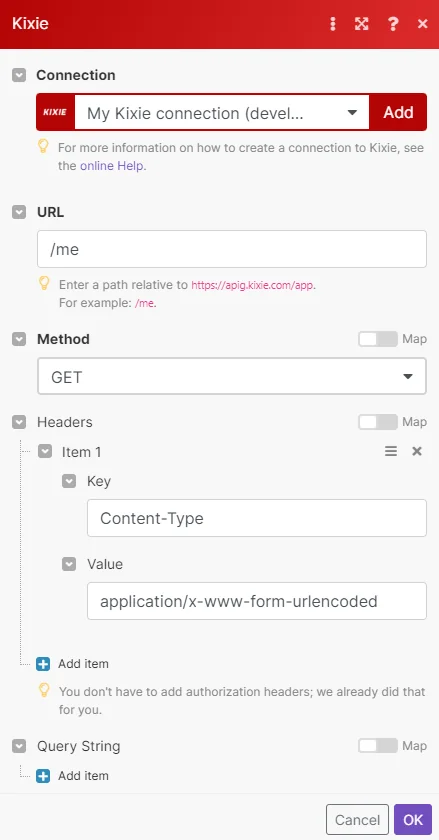Click the URL input field containing /me

click(232, 249)
